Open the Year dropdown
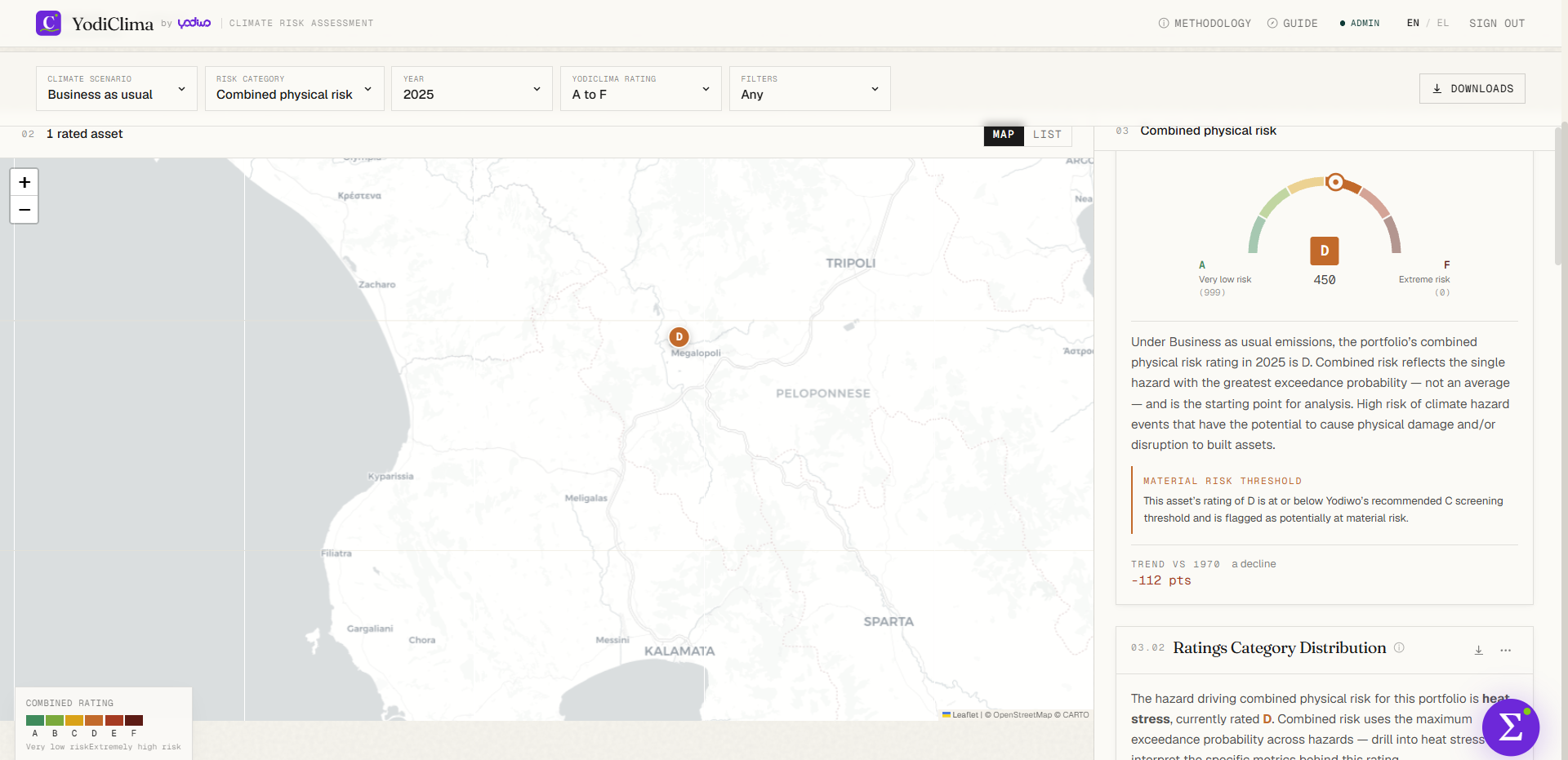 (x=472, y=88)
